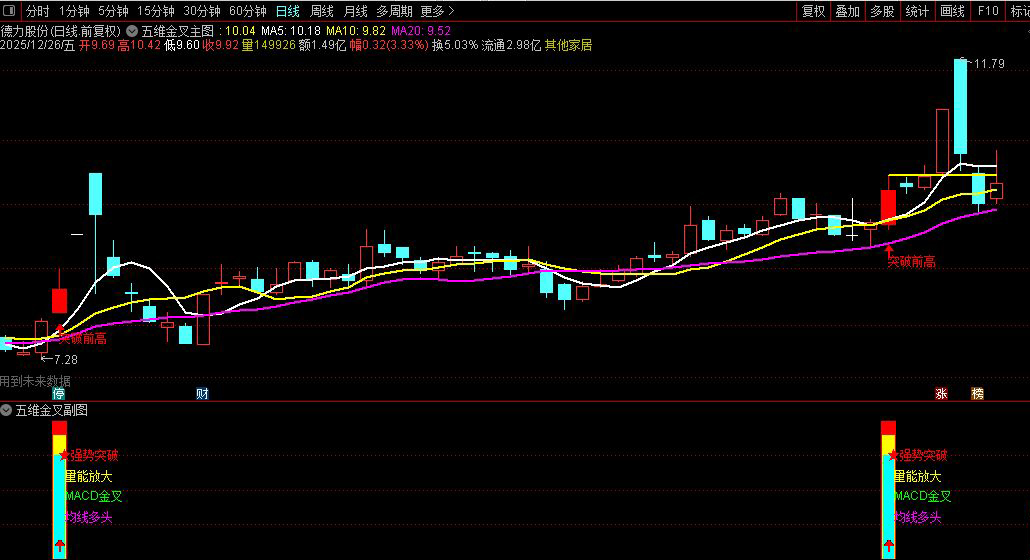The width and height of the screenshot is (1030, 560).
Task: Click the right-side 突破前高 signal label
Action: click(x=911, y=262)
